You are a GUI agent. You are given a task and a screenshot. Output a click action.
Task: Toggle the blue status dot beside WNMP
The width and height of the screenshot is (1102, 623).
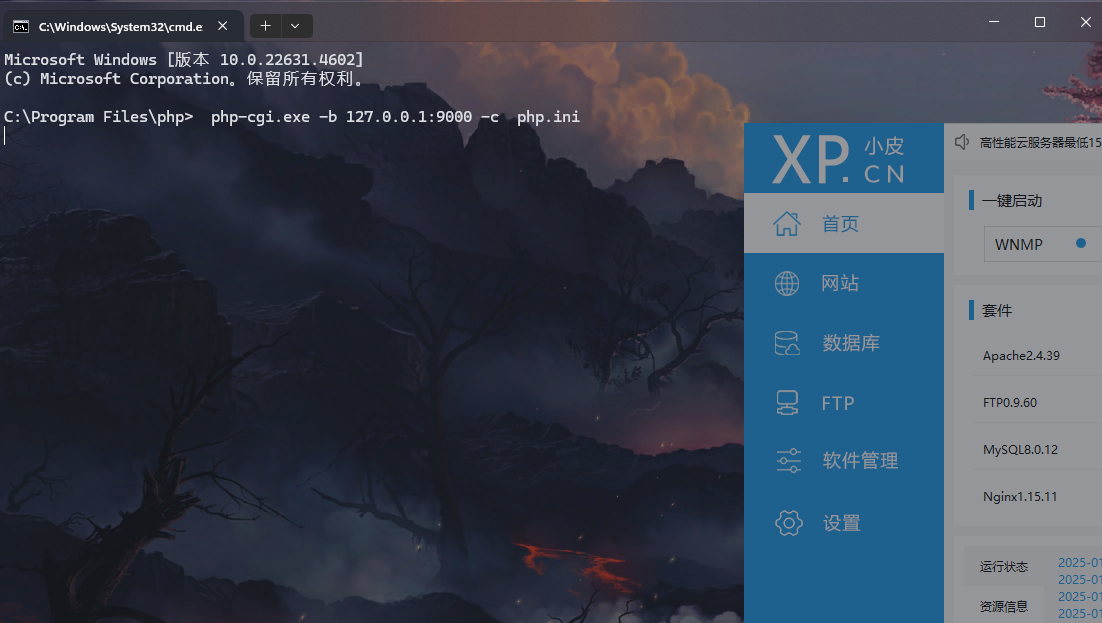point(1081,243)
